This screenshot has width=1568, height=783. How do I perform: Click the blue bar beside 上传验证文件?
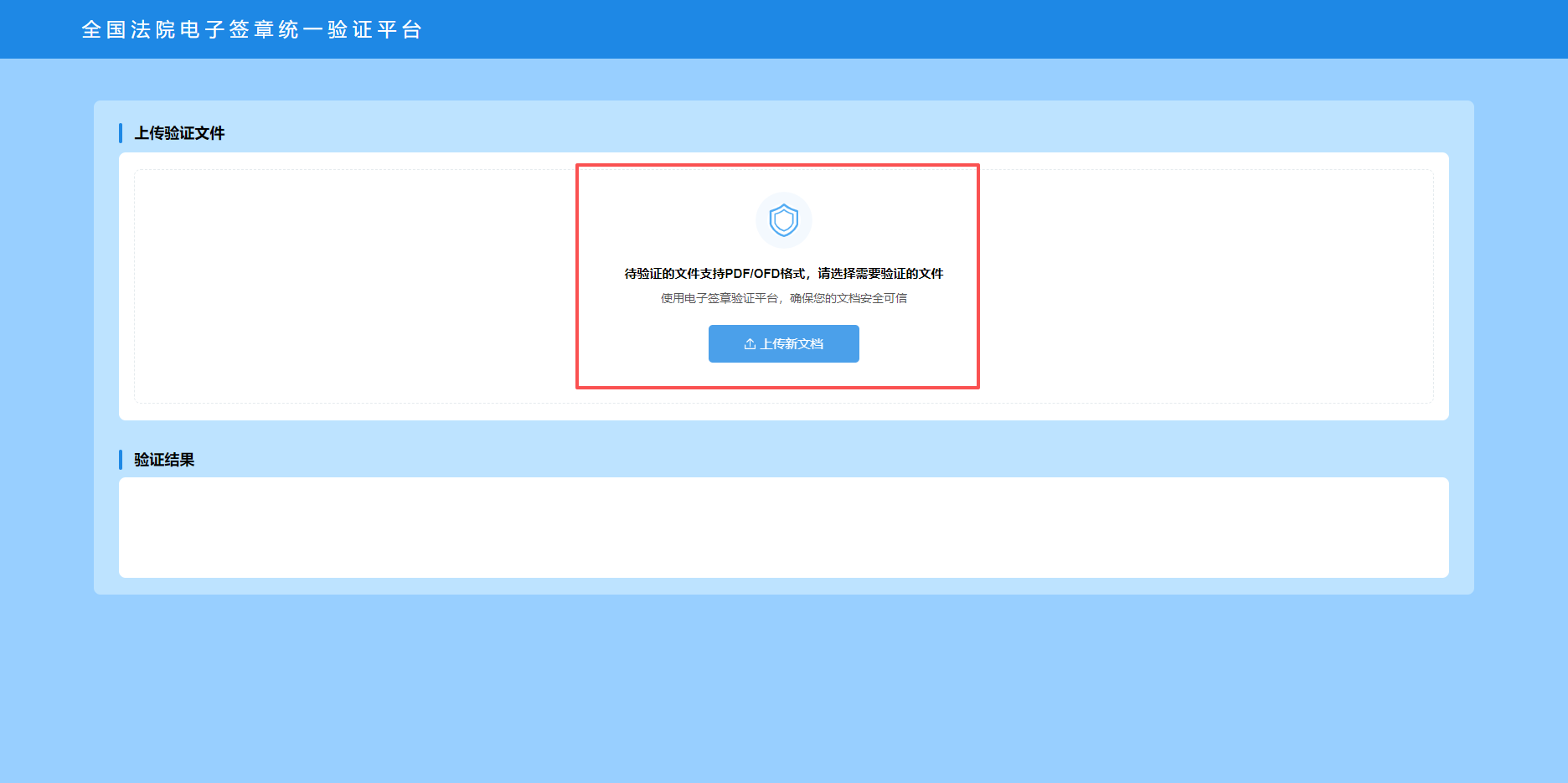(x=121, y=133)
